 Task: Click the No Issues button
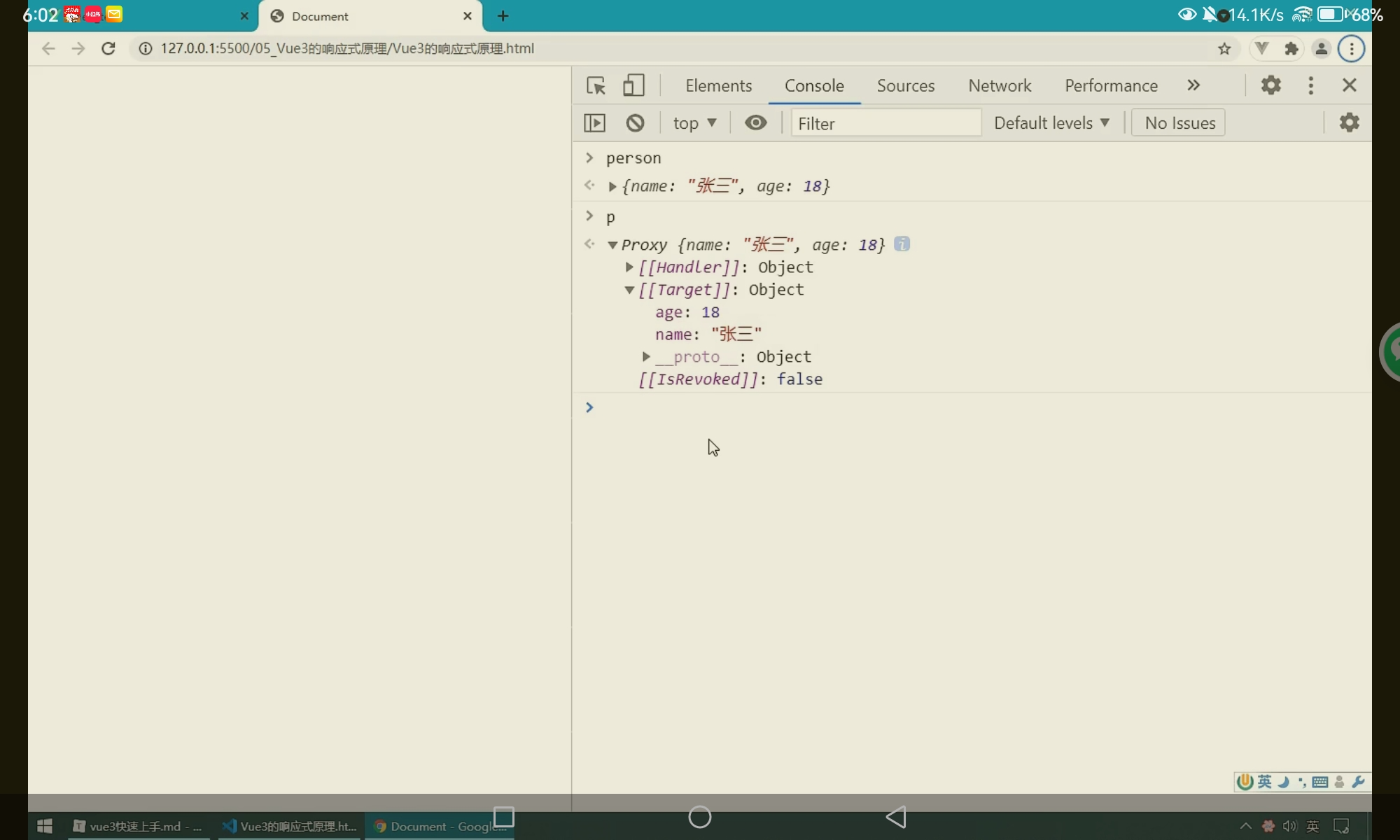1179,123
